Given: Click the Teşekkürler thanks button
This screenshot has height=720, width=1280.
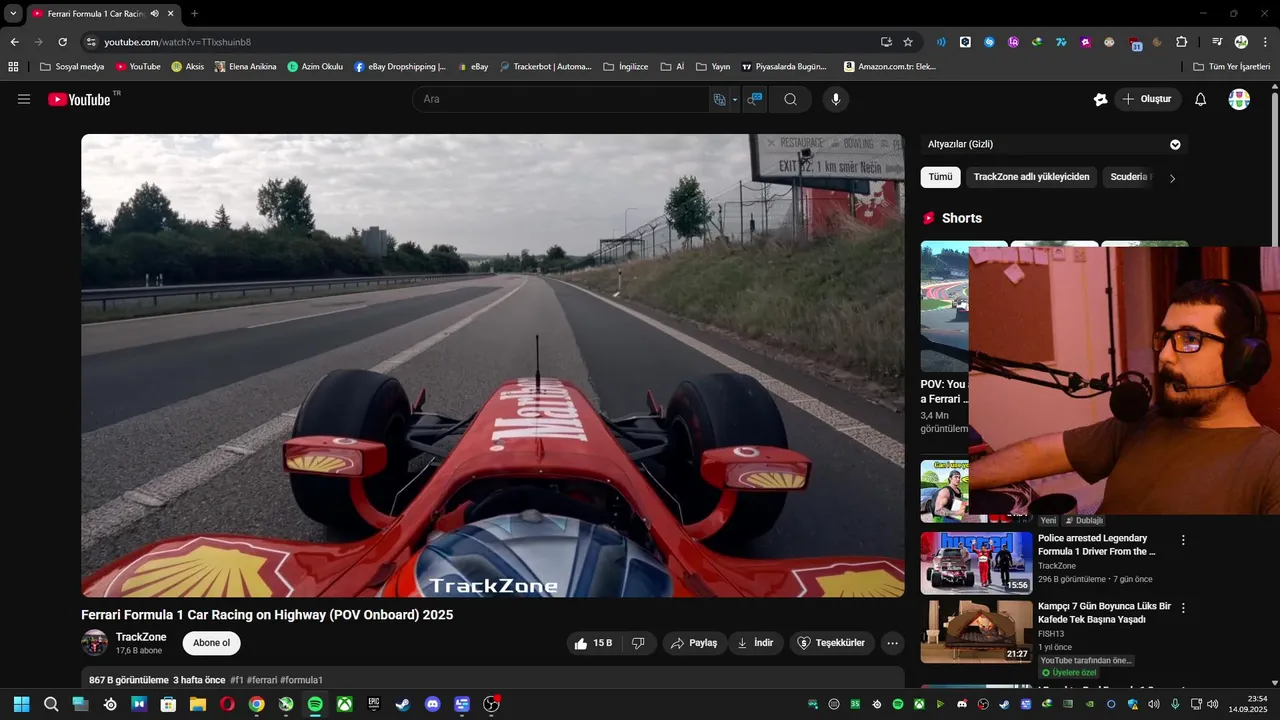Looking at the screenshot, I should click(832, 643).
